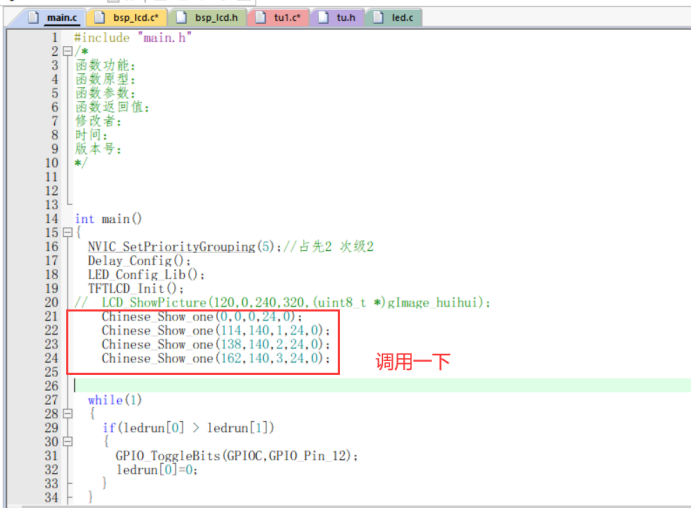Open the bsp_lcd.c* tab
The image size is (692, 509).
127,18
